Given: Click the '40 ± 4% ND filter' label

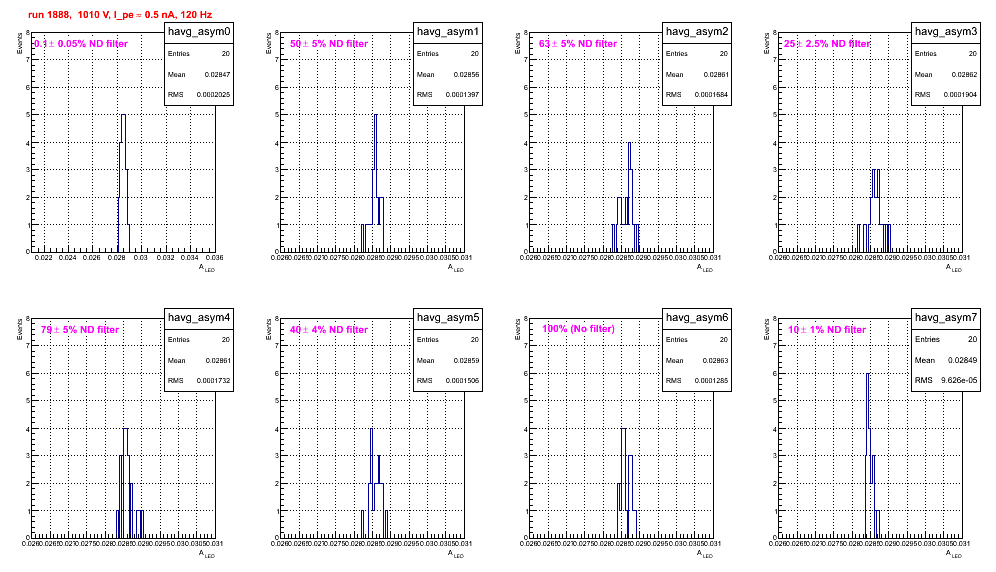Looking at the screenshot, I should (x=329, y=330).
